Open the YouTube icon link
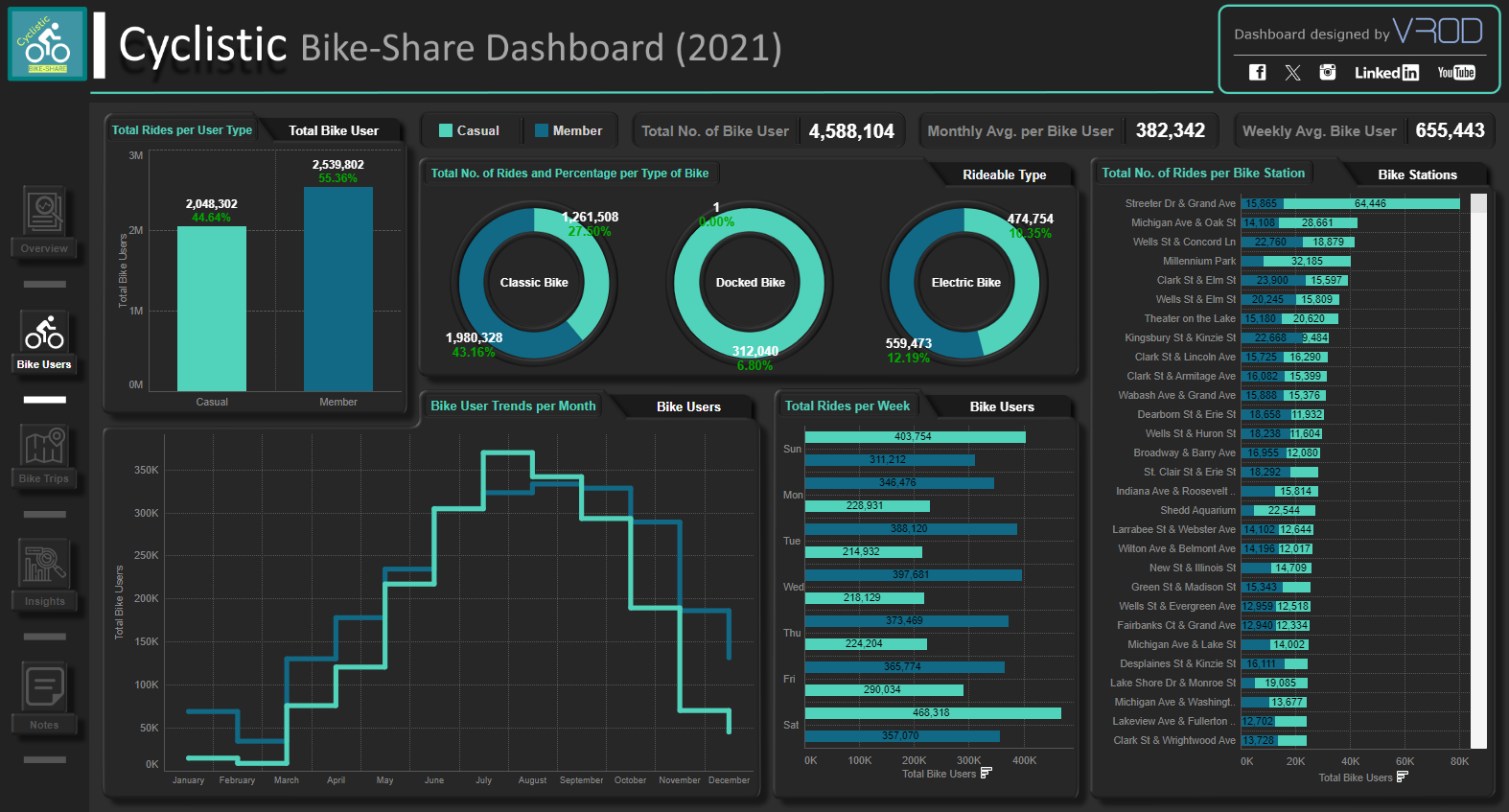Viewport: 1509px width, 812px height. point(1456,72)
